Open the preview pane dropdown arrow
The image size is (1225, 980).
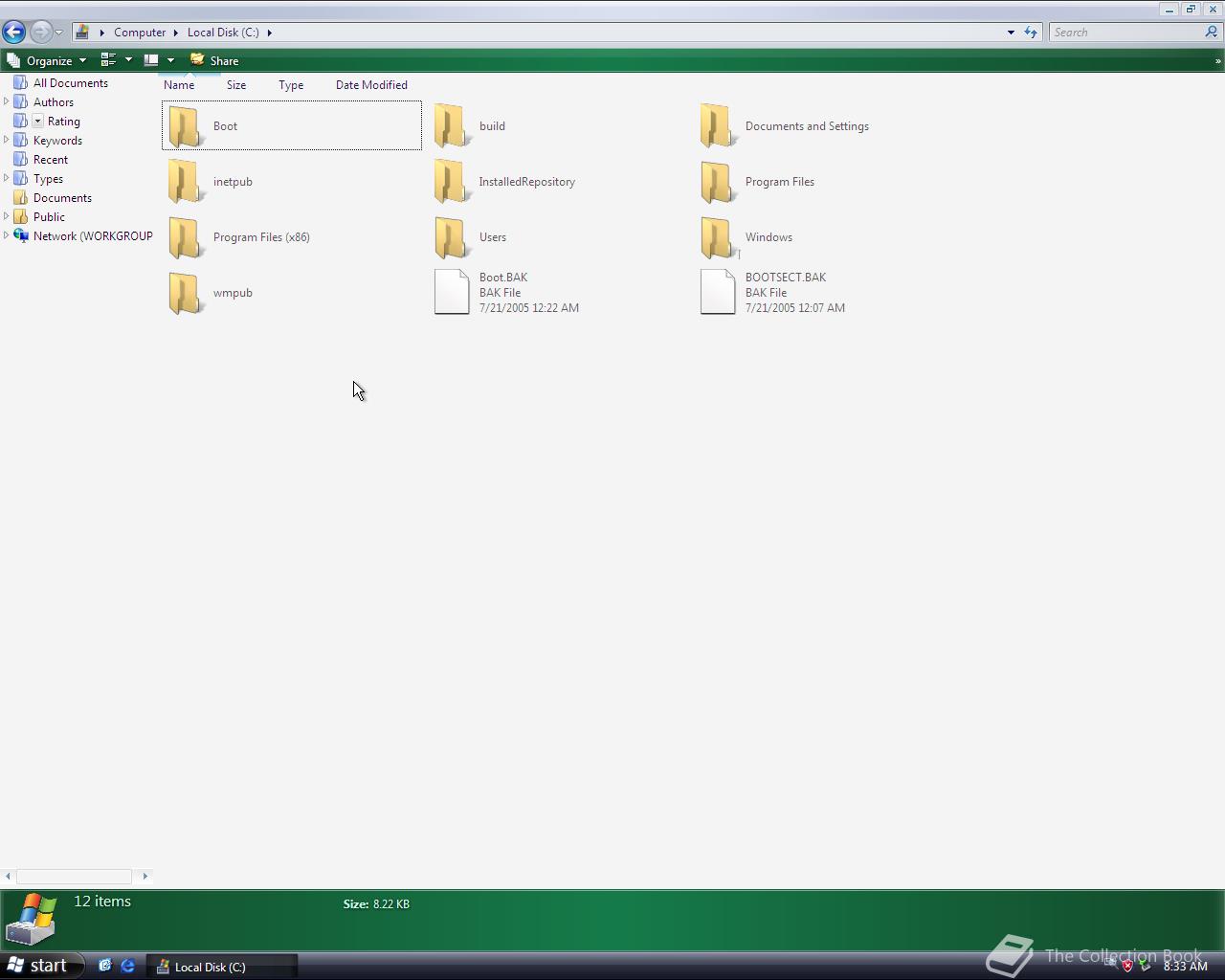coord(170,60)
